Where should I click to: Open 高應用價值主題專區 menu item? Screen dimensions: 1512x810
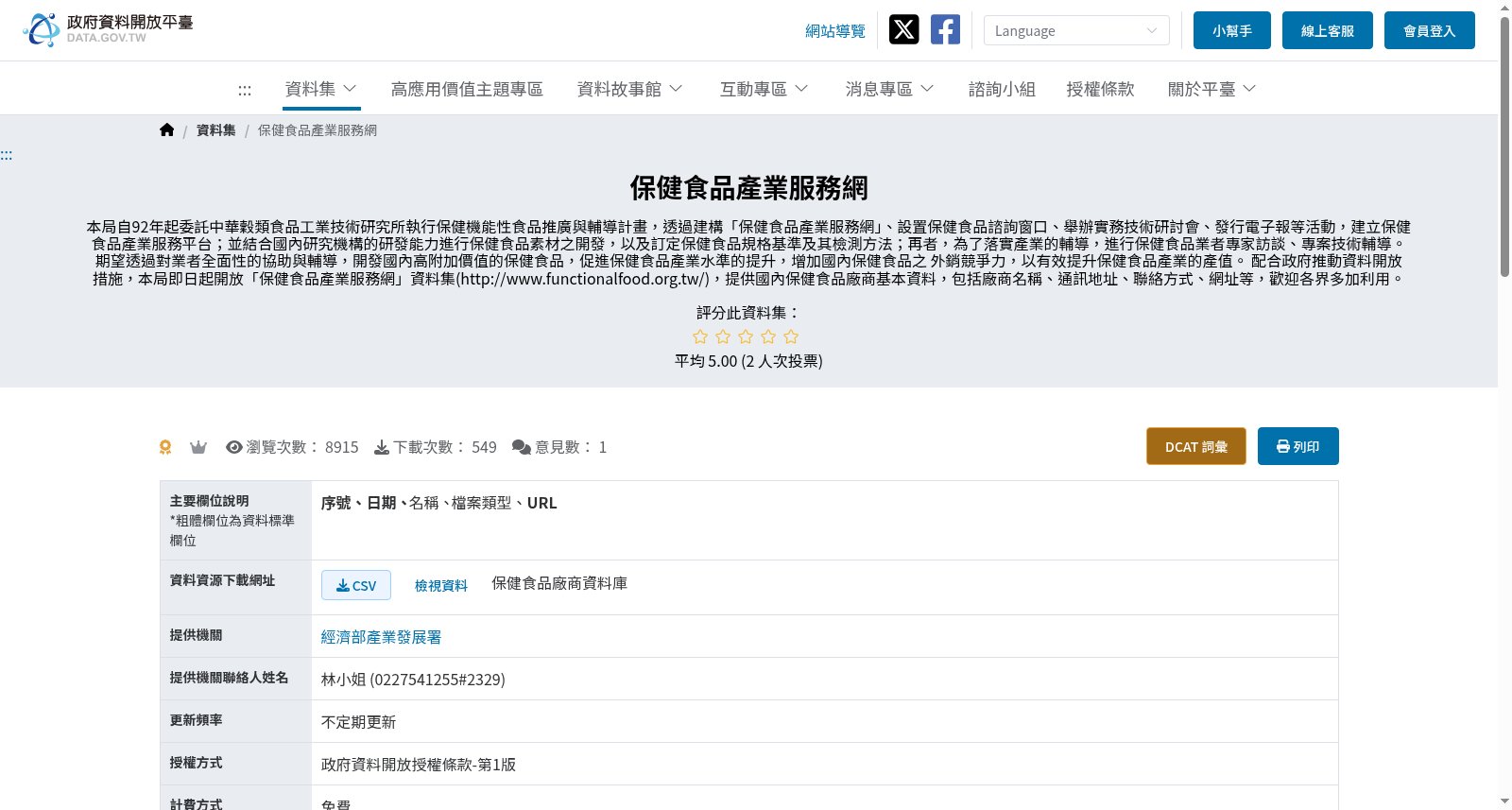point(467,89)
